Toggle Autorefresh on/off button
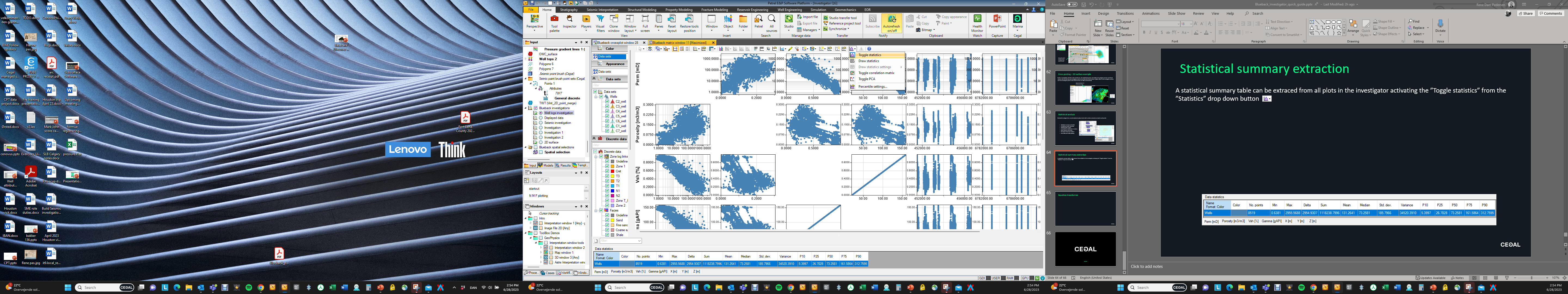 pos(891,23)
